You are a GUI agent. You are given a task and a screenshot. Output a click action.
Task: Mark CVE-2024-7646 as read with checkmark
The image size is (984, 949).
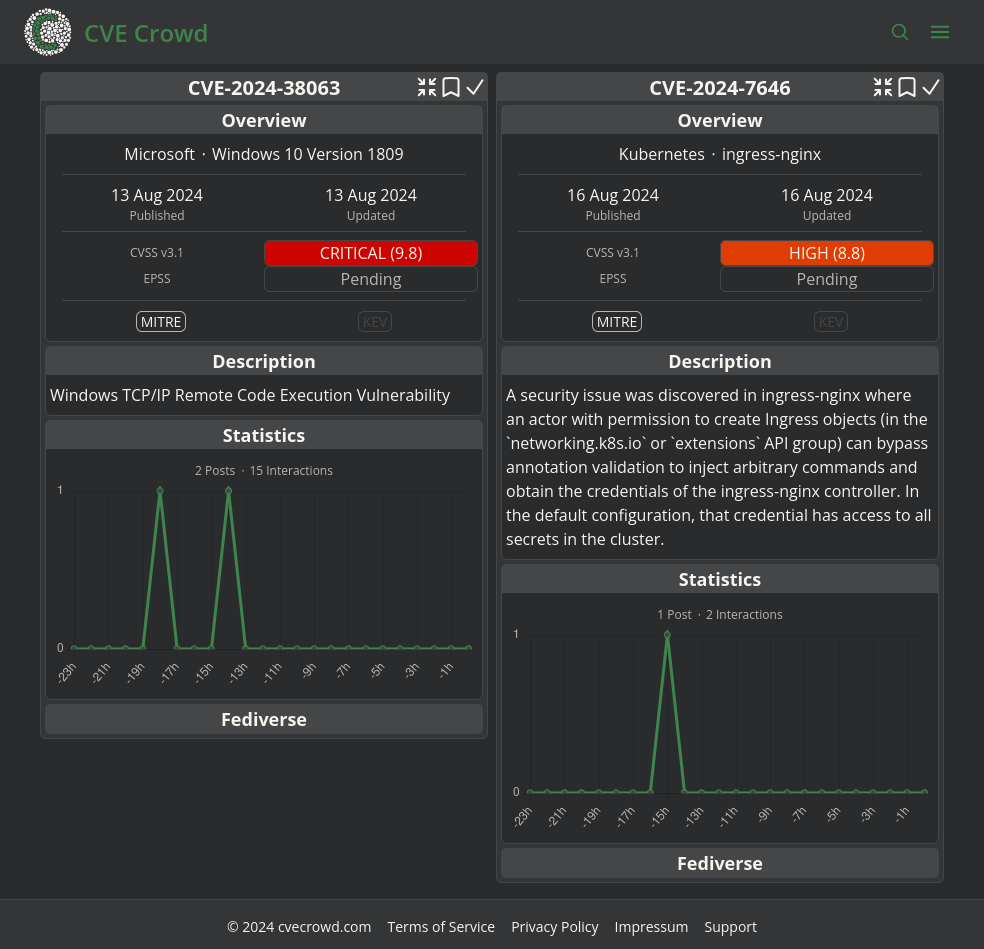[x=931, y=87]
